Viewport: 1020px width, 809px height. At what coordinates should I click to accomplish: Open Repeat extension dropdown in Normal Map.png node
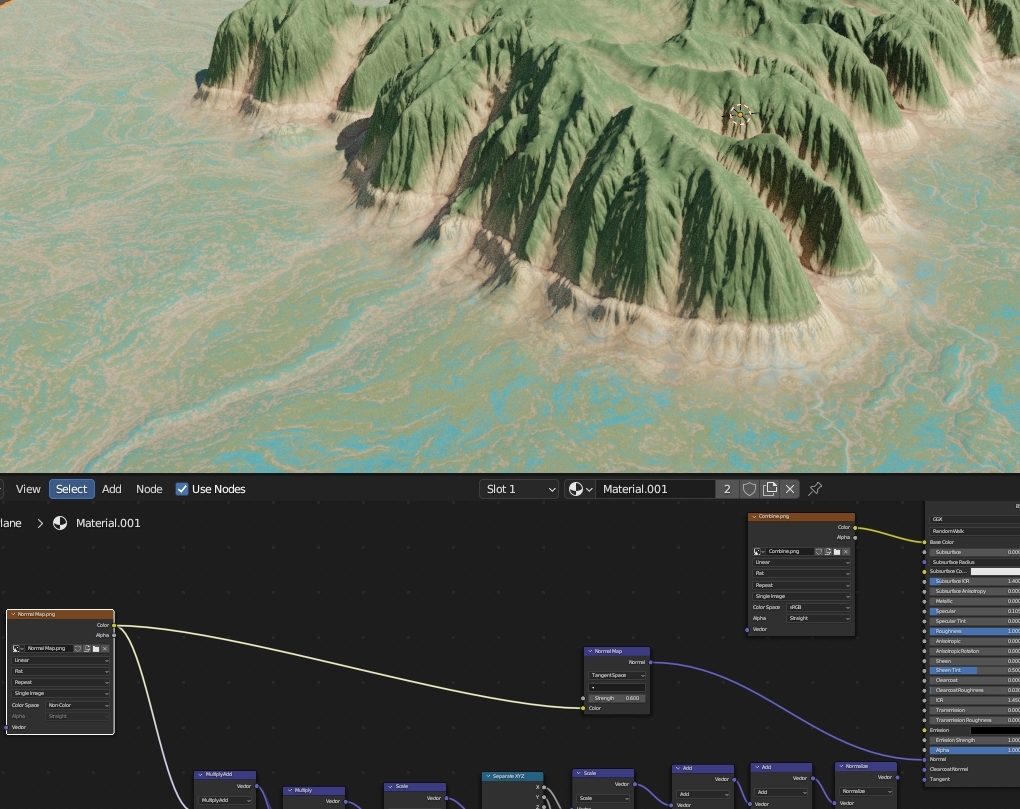tap(60, 682)
